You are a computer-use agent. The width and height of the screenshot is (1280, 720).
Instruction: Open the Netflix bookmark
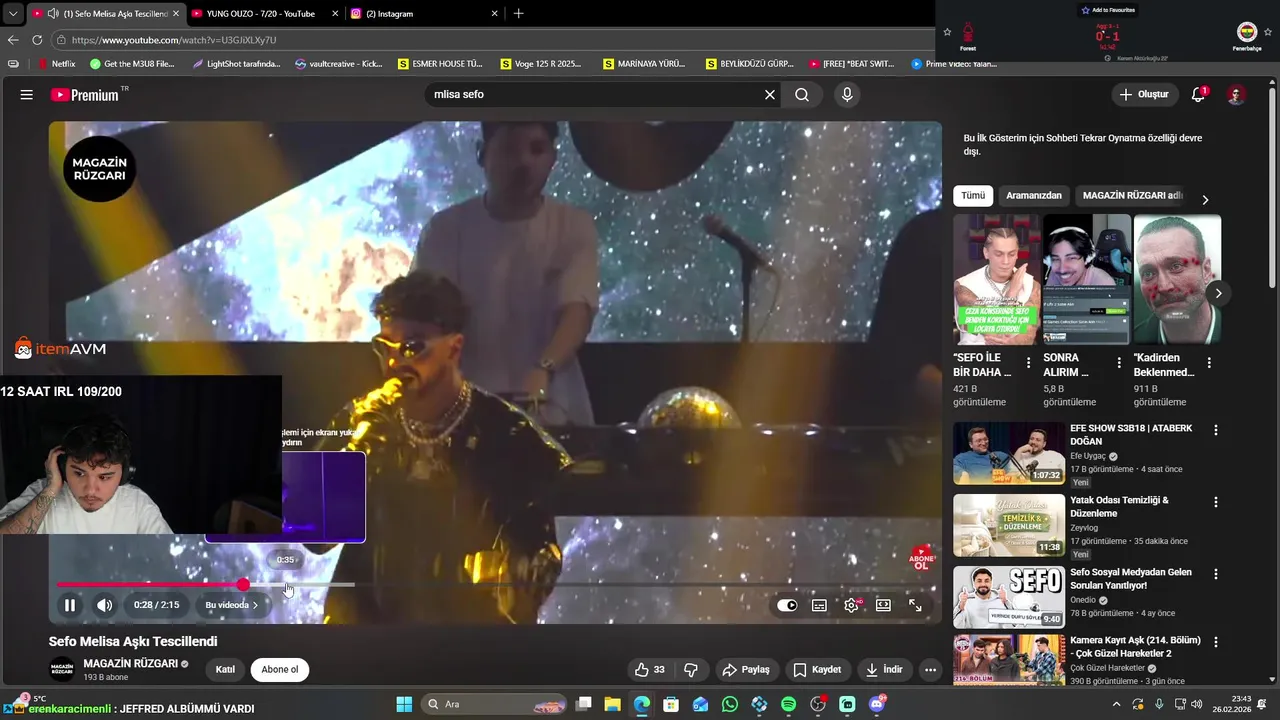click(x=55, y=63)
